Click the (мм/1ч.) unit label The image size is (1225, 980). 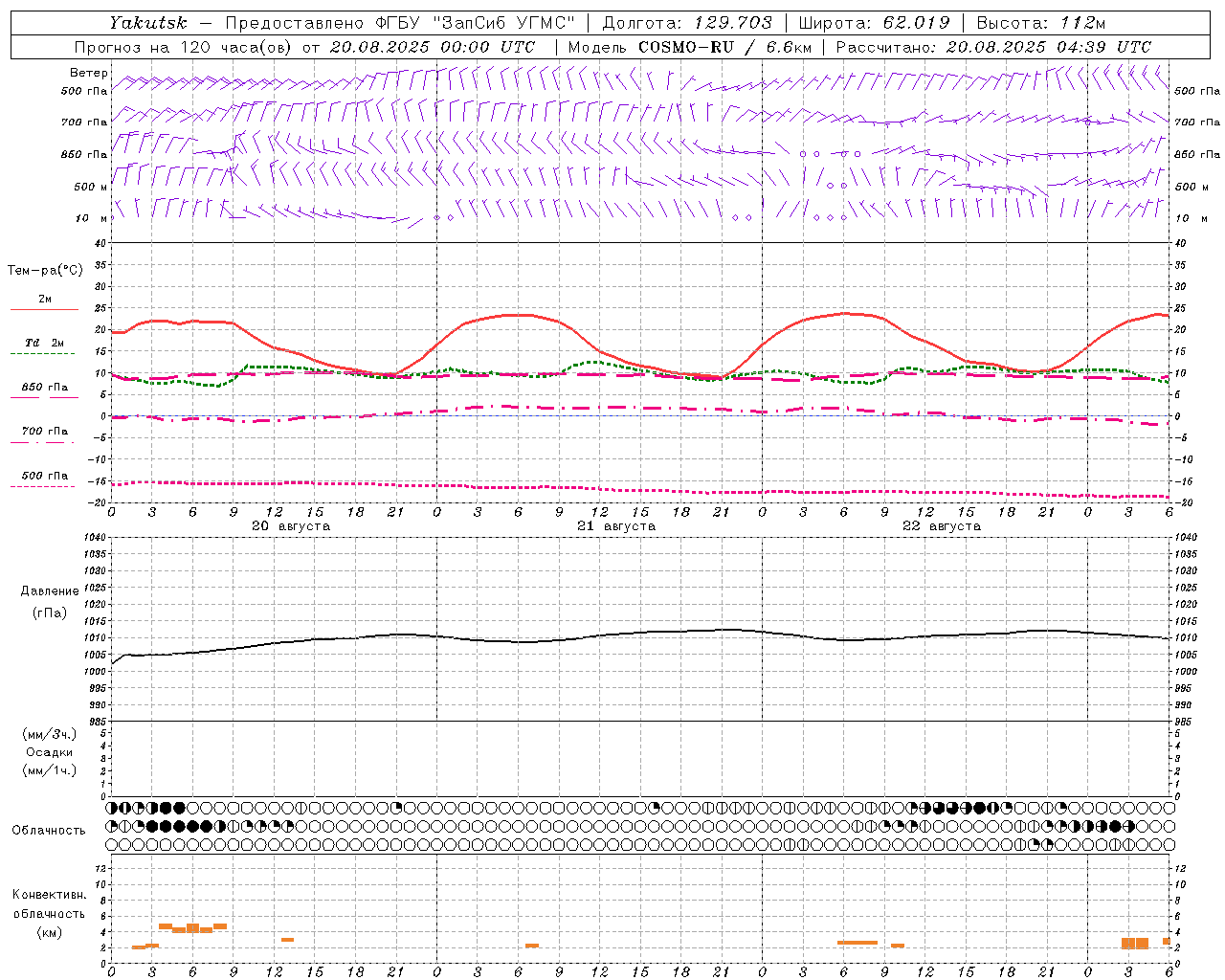tap(50, 770)
